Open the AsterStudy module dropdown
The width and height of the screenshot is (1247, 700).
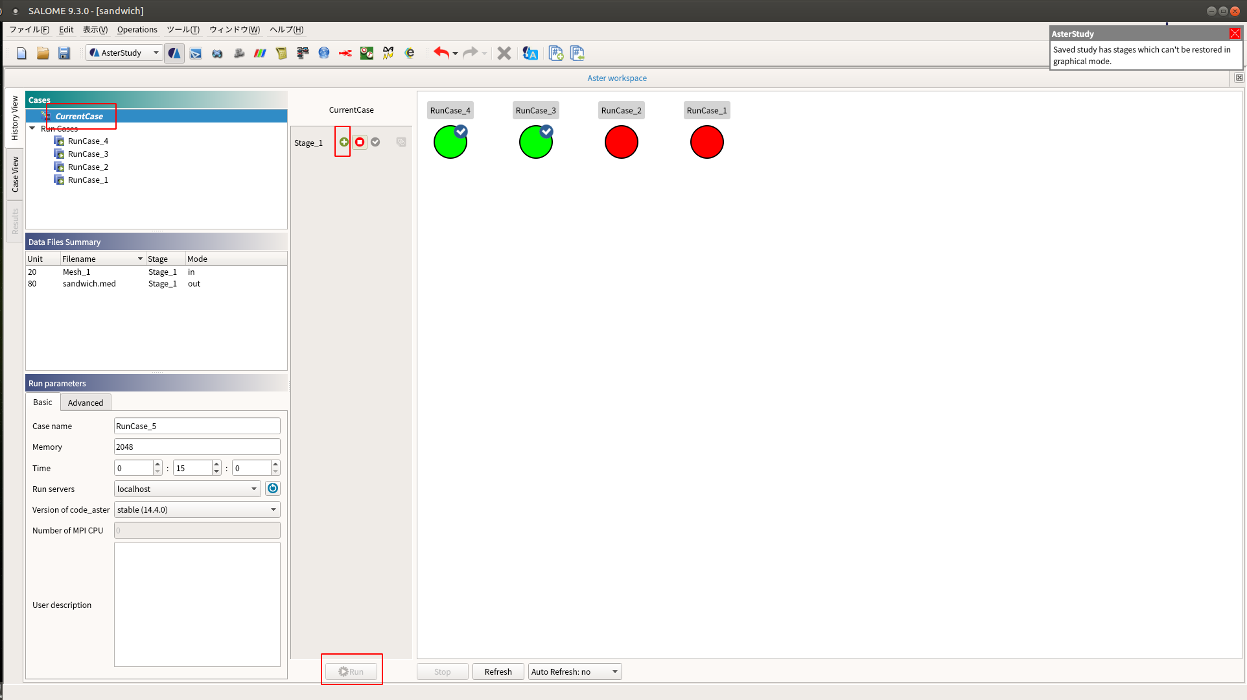(124, 53)
